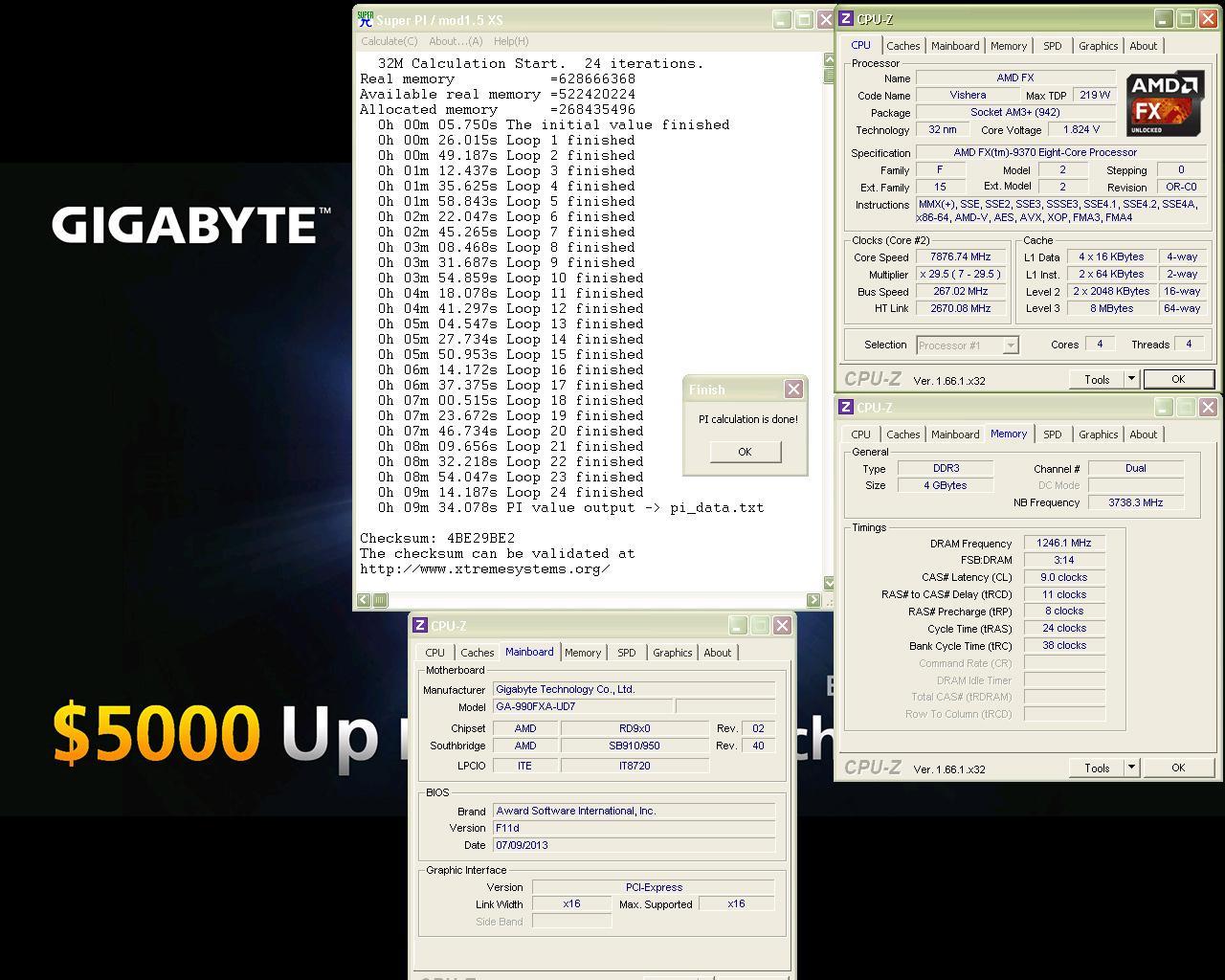
Task: Click the Core Speed value '7876.74 MHz'
Action: 960,256
